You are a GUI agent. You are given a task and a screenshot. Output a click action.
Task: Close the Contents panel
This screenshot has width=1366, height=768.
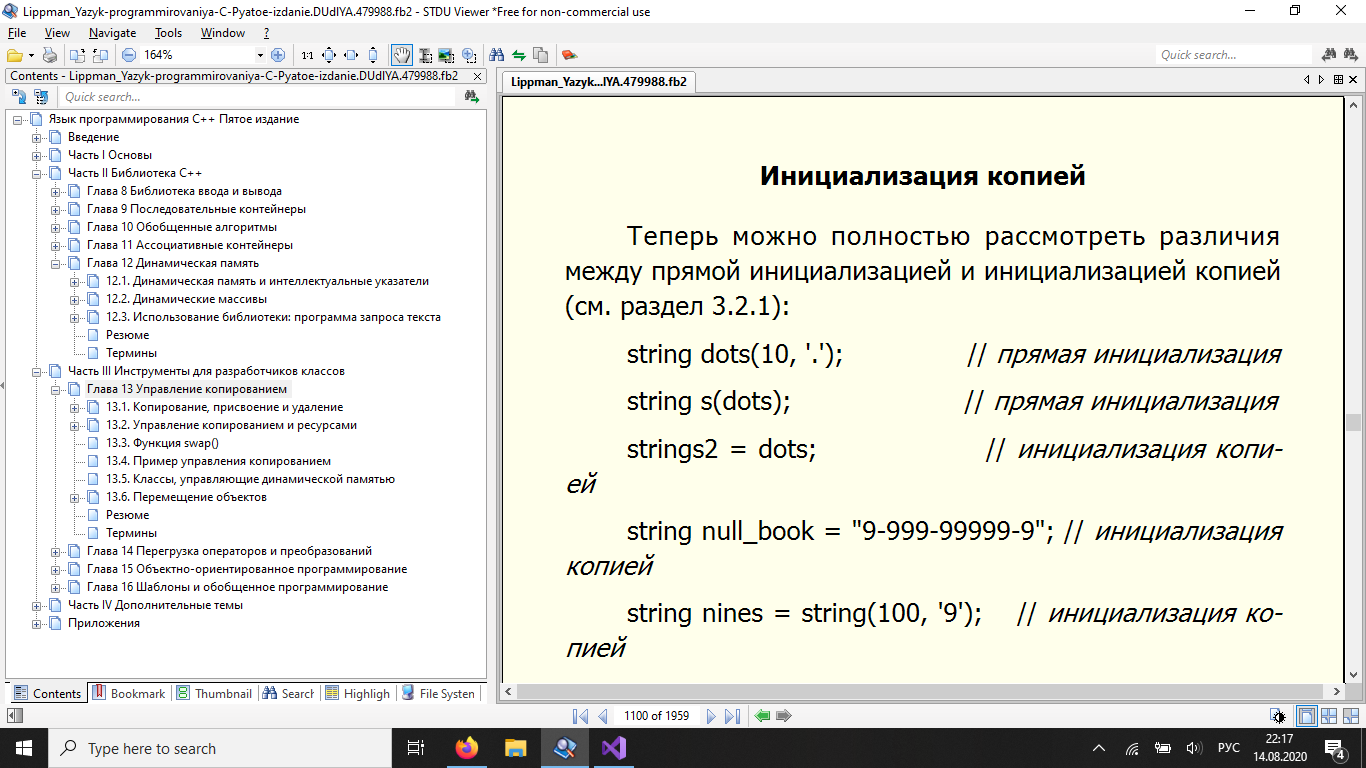coord(477,76)
